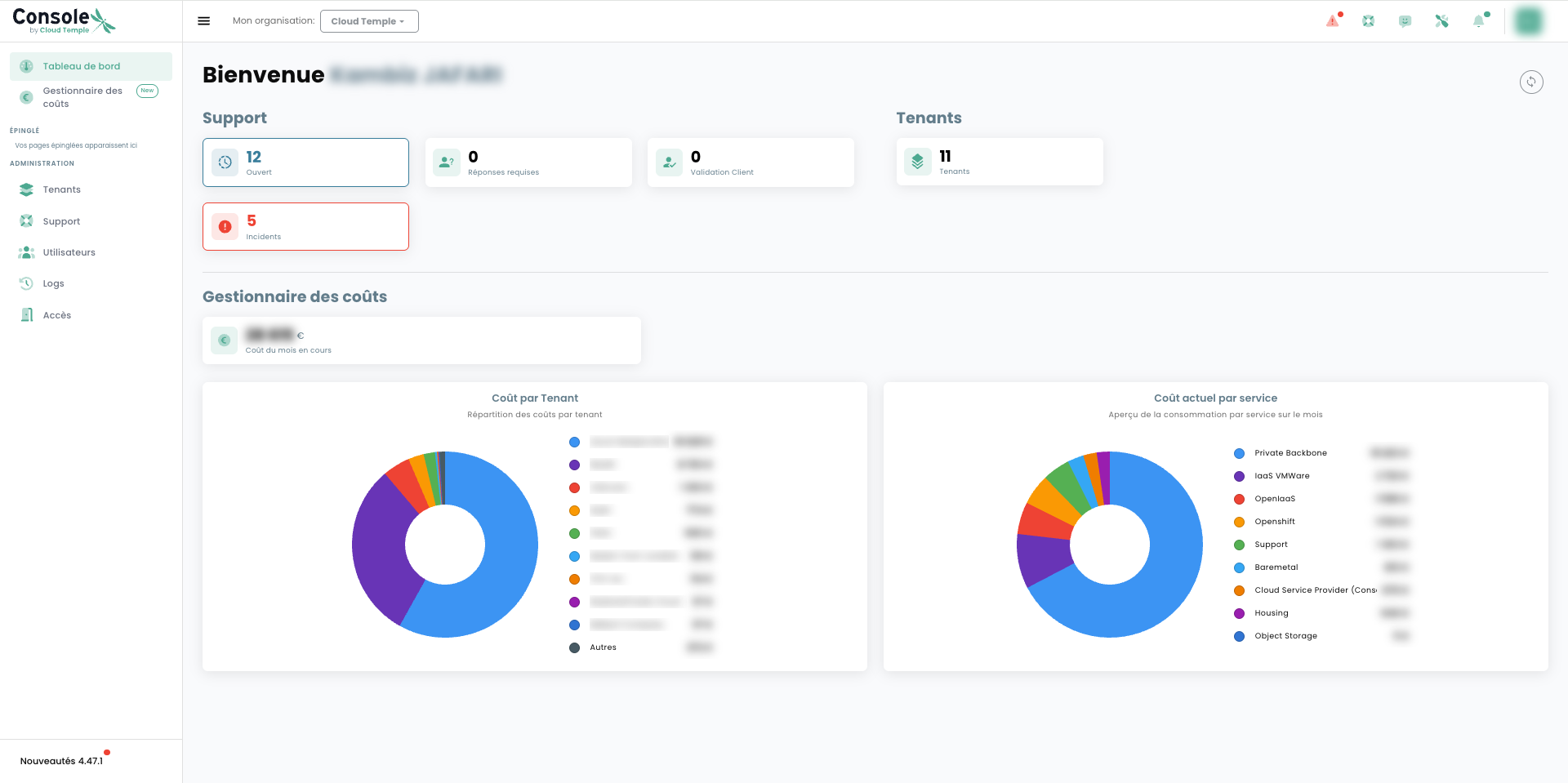Click the dragonfly tools icon in header
This screenshot has height=783, width=1568.
[x=1442, y=21]
